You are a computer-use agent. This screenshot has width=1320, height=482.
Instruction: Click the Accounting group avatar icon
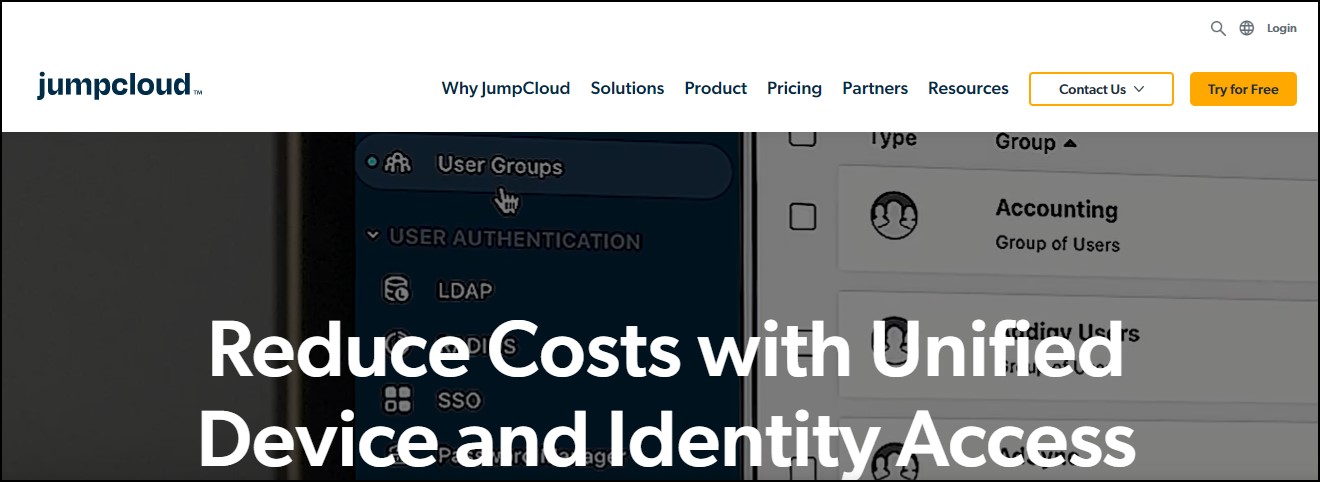click(x=894, y=216)
